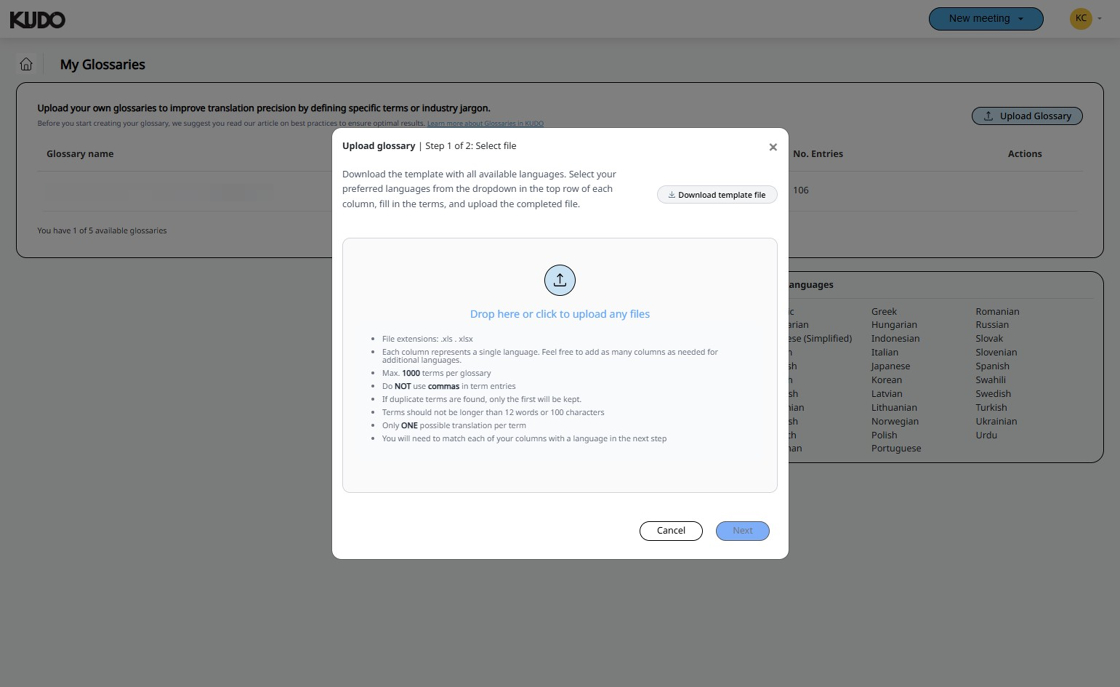Click 'You have 1 of 5 available glossaries'
The image size is (1120, 687).
tap(101, 231)
